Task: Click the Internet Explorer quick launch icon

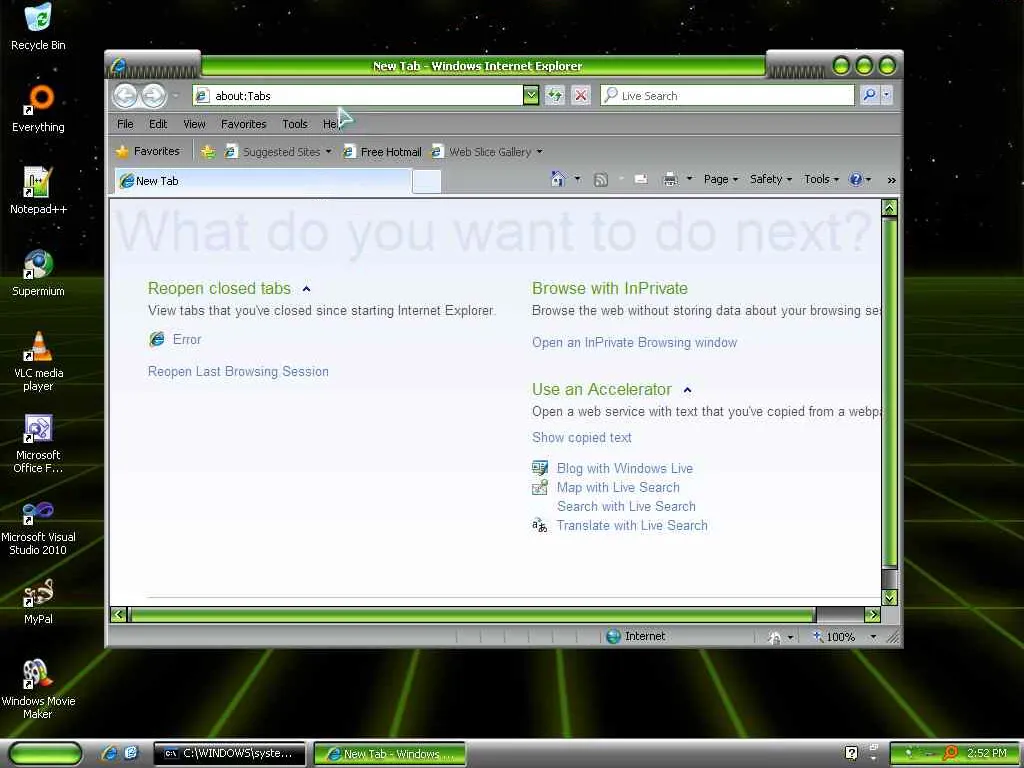Action: pos(110,753)
